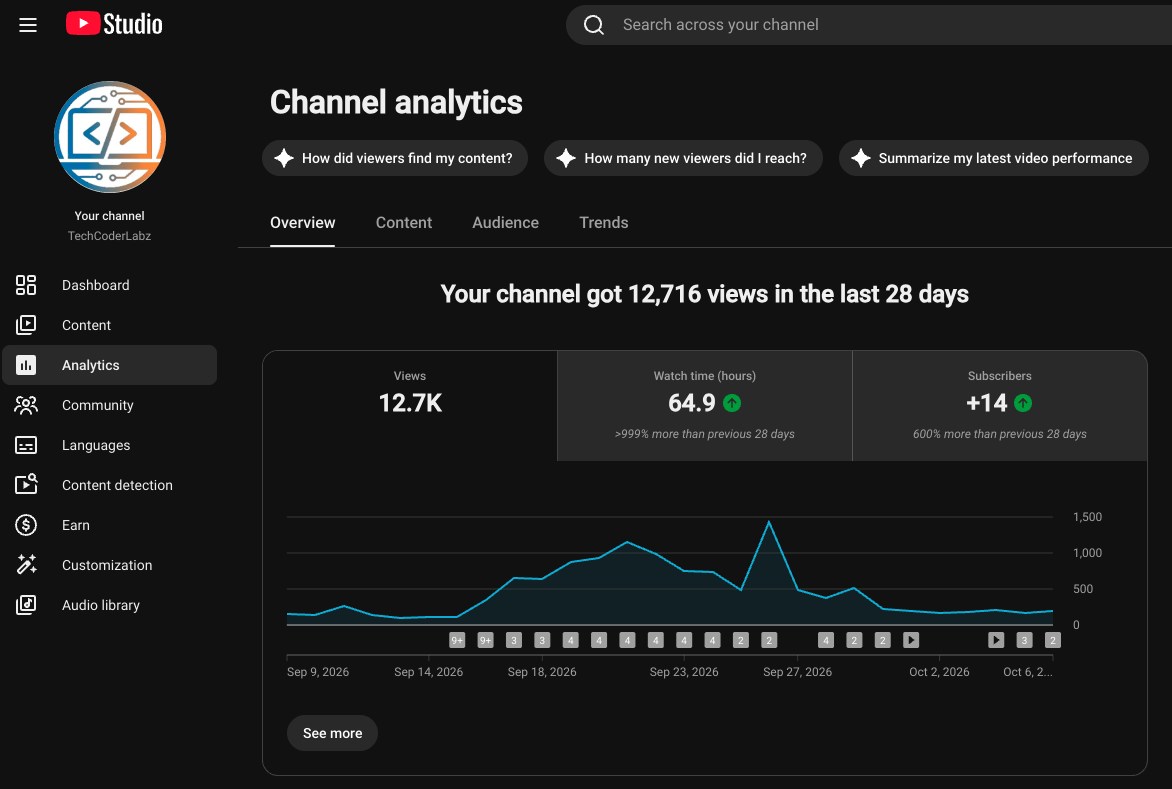1172x789 pixels.
Task: Select Analytics in the sidebar
Action: (110, 365)
